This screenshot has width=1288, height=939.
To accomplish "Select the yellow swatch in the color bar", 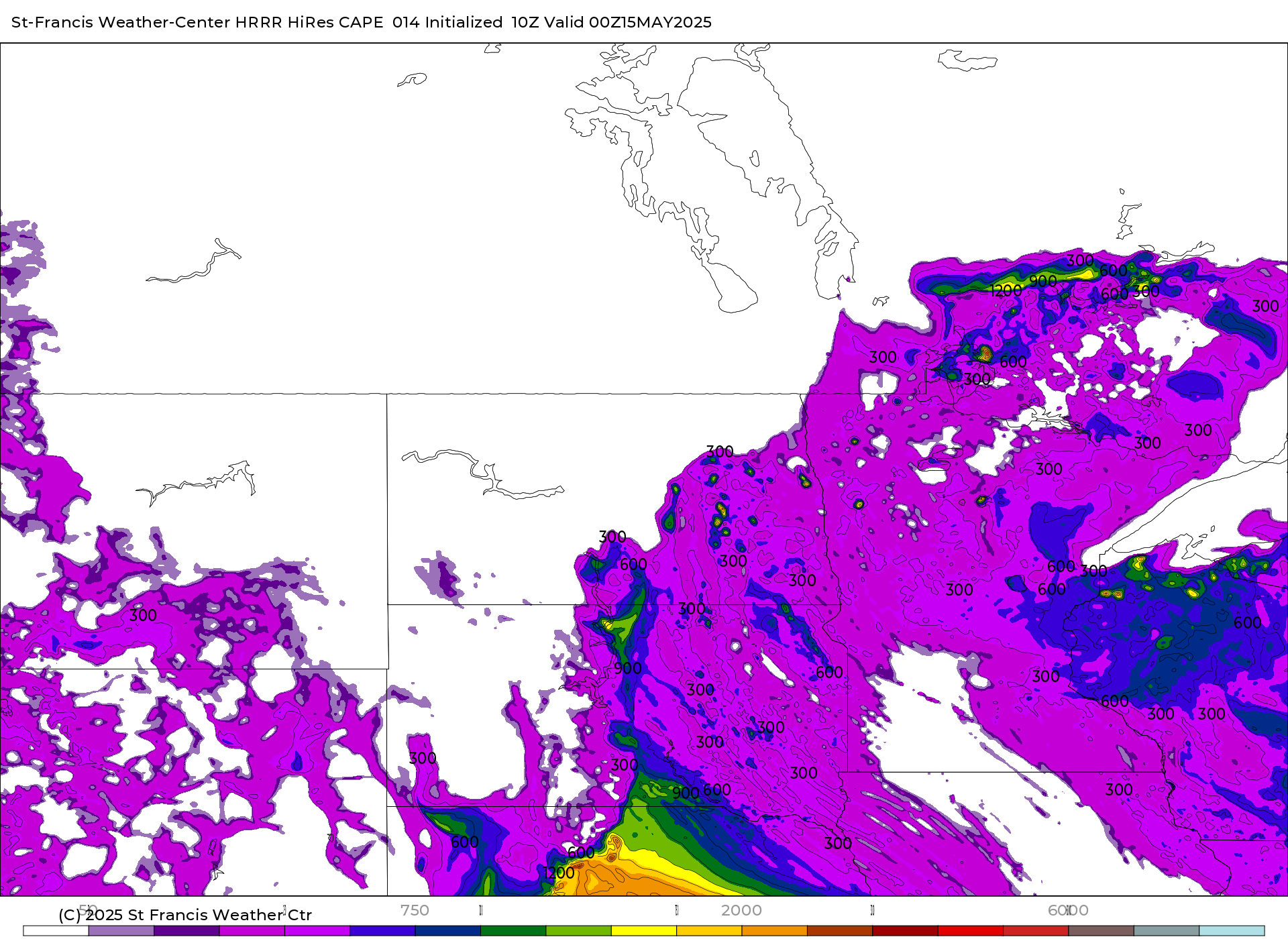I will pos(644,931).
